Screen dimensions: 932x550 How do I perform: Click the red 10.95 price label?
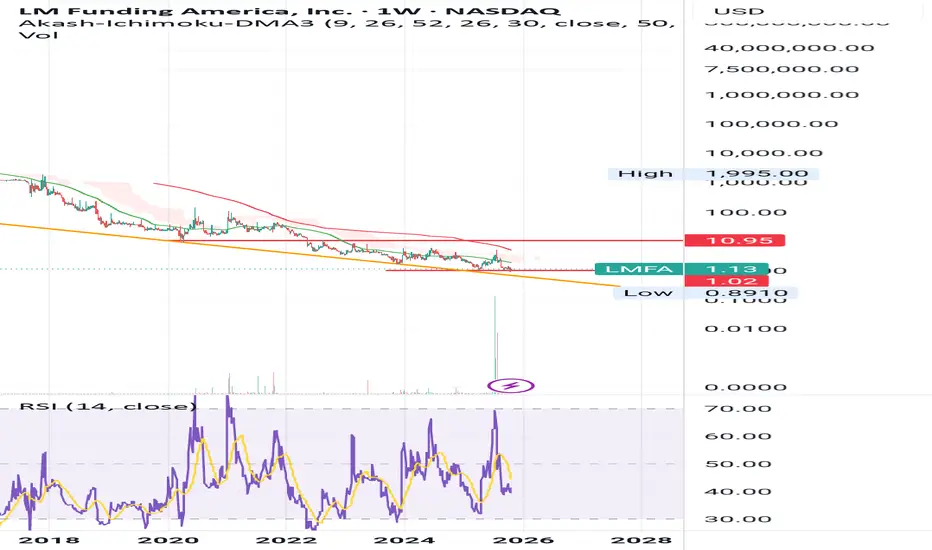click(735, 240)
